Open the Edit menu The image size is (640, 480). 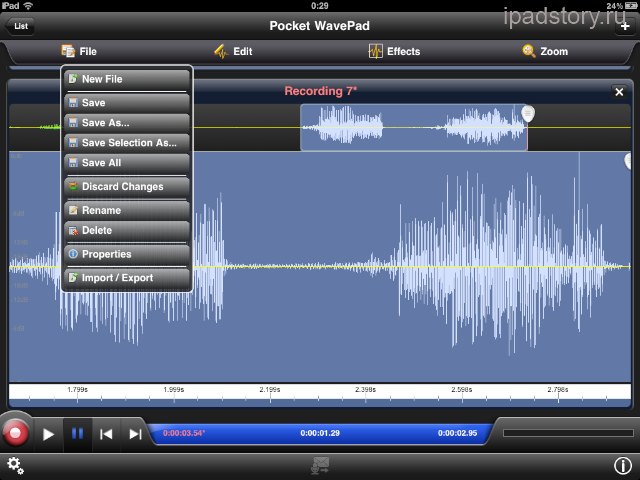[x=233, y=51]
